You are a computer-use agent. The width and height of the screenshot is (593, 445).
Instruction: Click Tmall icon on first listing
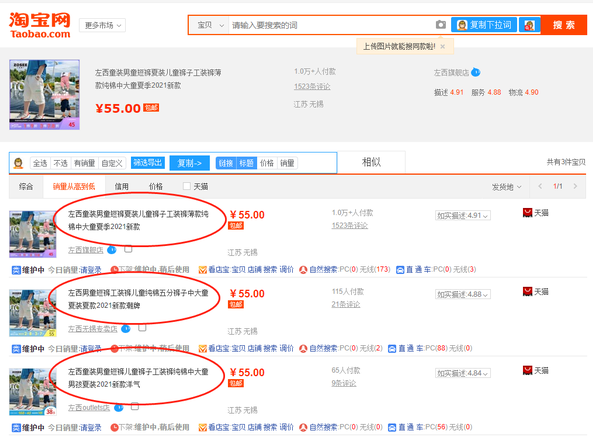click(x=527, y=213)
